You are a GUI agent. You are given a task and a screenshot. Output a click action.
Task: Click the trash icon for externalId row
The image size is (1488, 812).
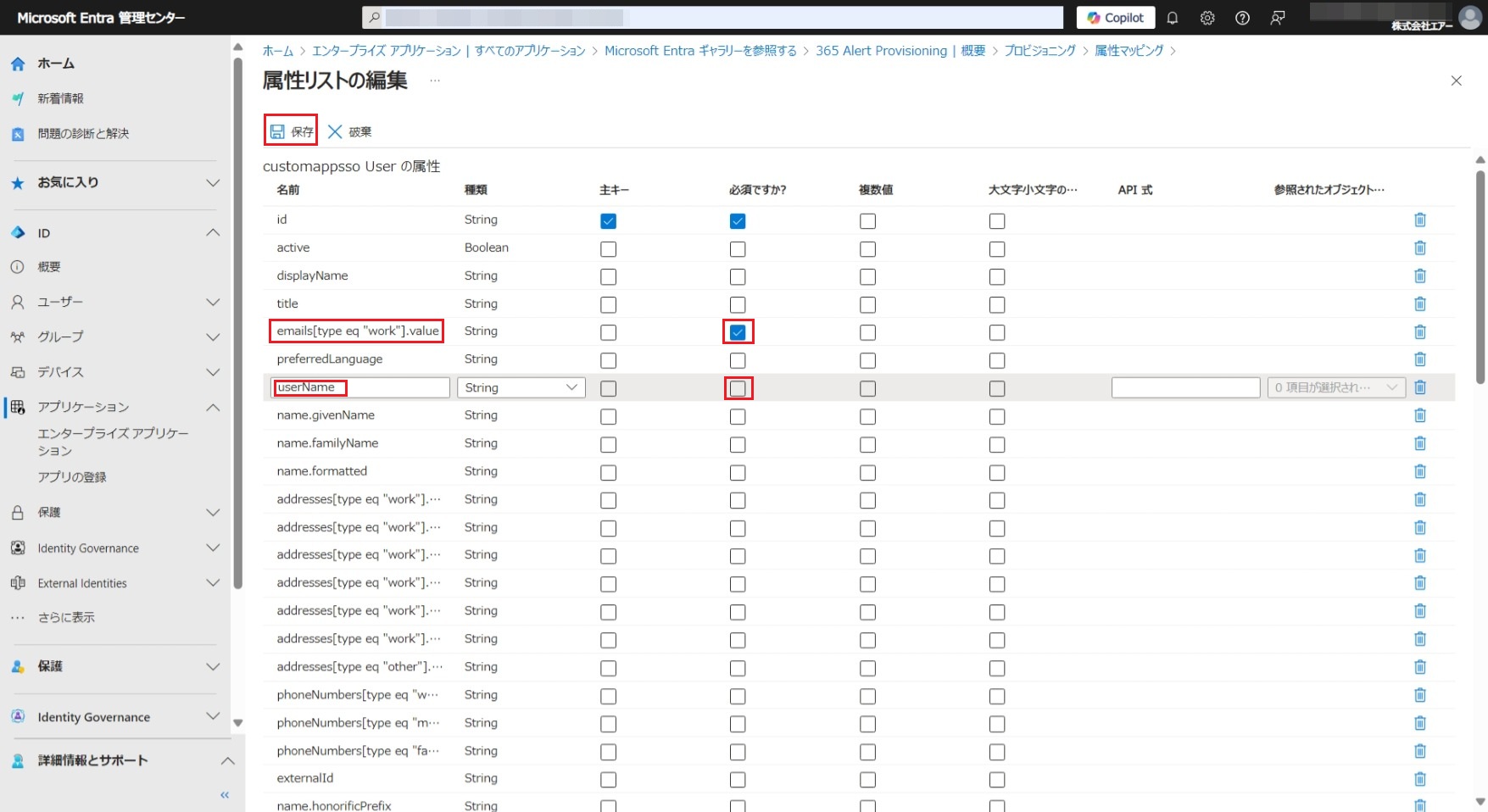tap(1420, 779)
